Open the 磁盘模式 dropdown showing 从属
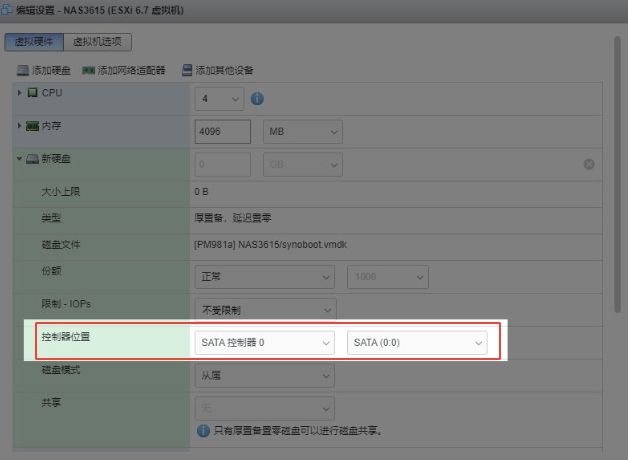The image size is (628, 460). point(265,376)
